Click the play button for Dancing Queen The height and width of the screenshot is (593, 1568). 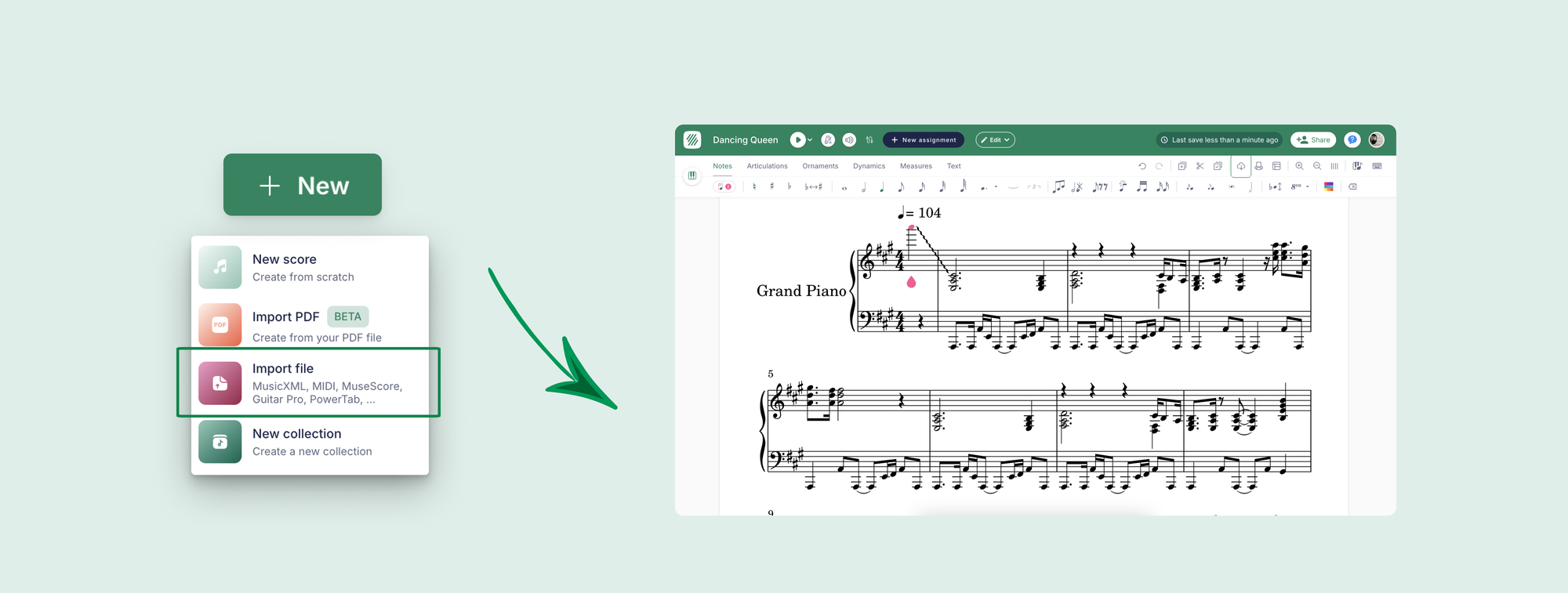tap(797, 140)
